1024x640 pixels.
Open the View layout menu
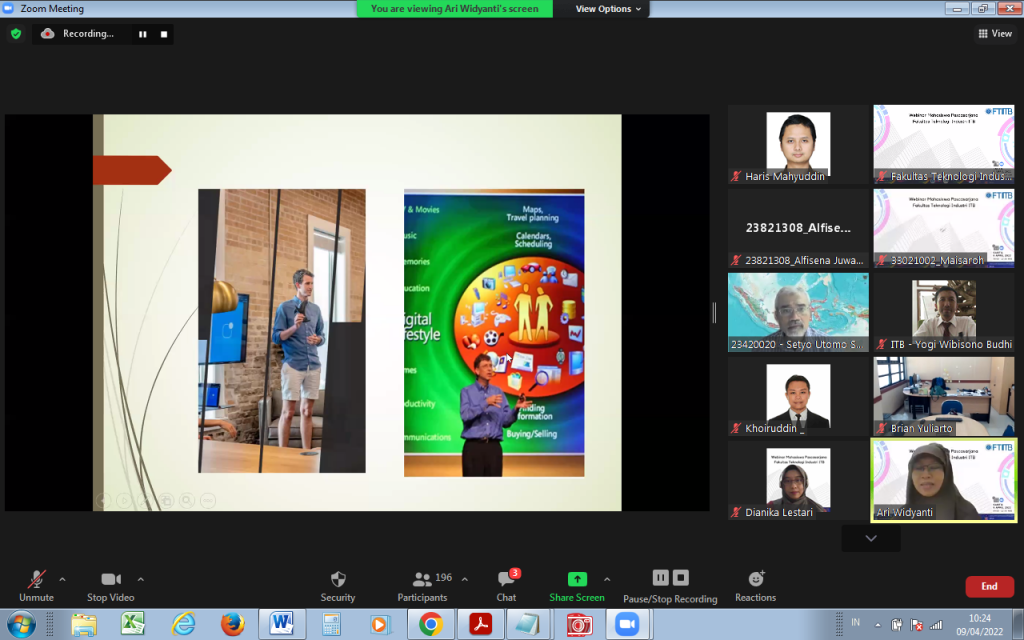994,34
